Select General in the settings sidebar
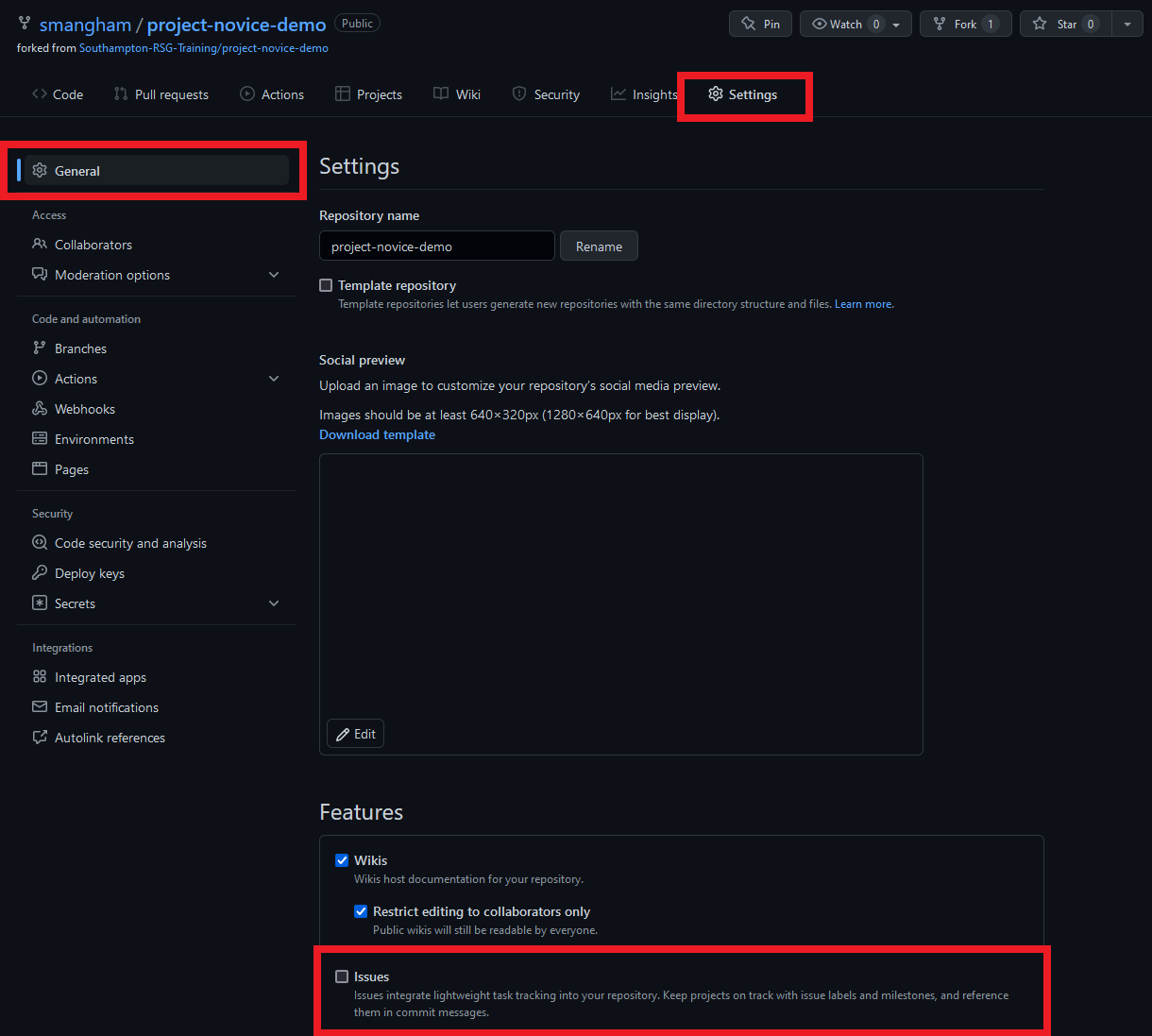The height and width of the screenshot is (1036, 1152). [157, 171]
